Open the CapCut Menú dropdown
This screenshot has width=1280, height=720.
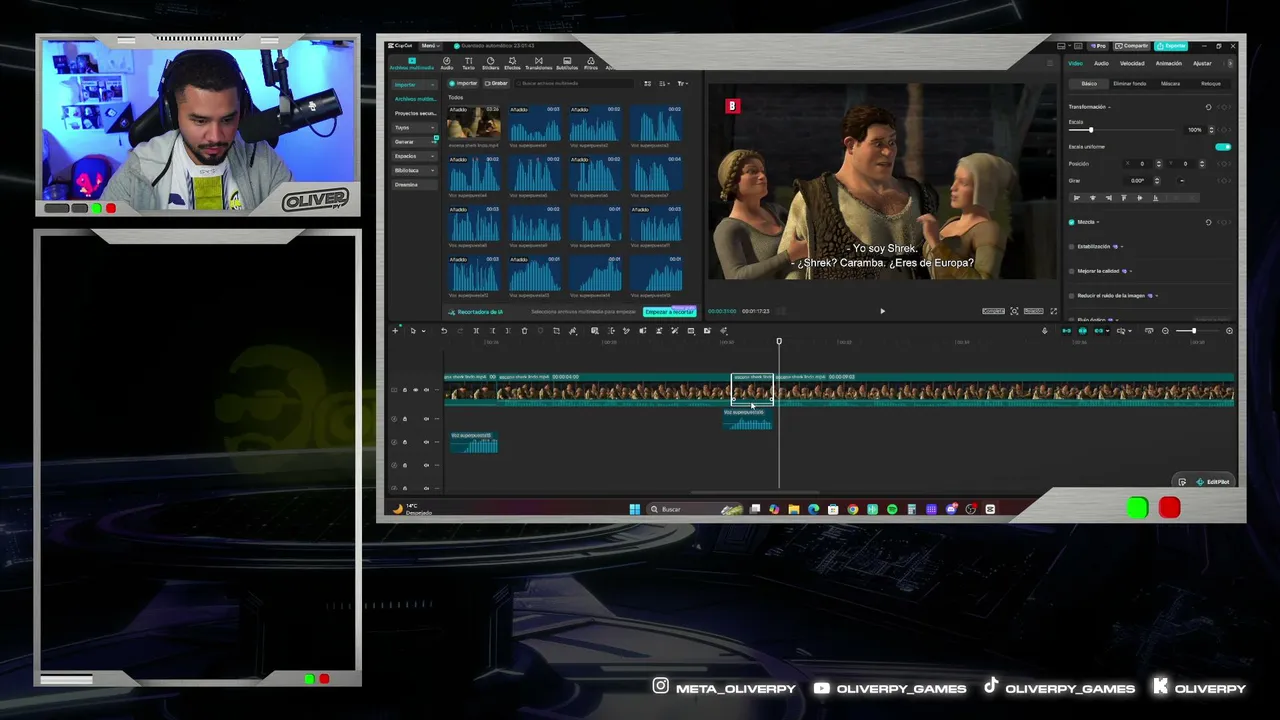[x=429, y=46]
